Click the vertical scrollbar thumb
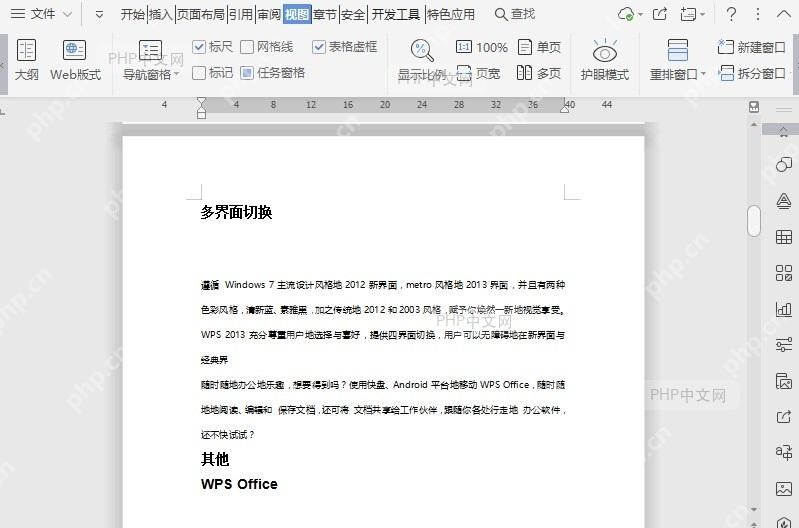Image resolution: width=799 pixels, height=528 pixels. click(754, 221)
